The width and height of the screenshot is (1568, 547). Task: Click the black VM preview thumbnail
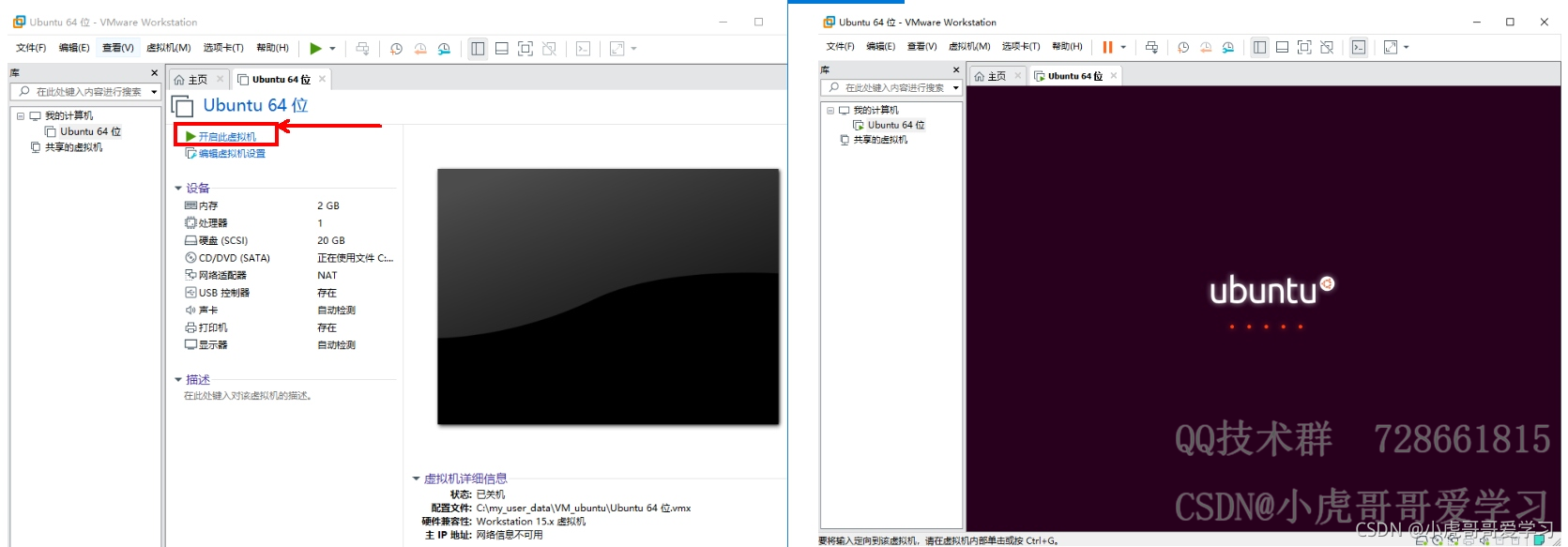tap(608, 296)
